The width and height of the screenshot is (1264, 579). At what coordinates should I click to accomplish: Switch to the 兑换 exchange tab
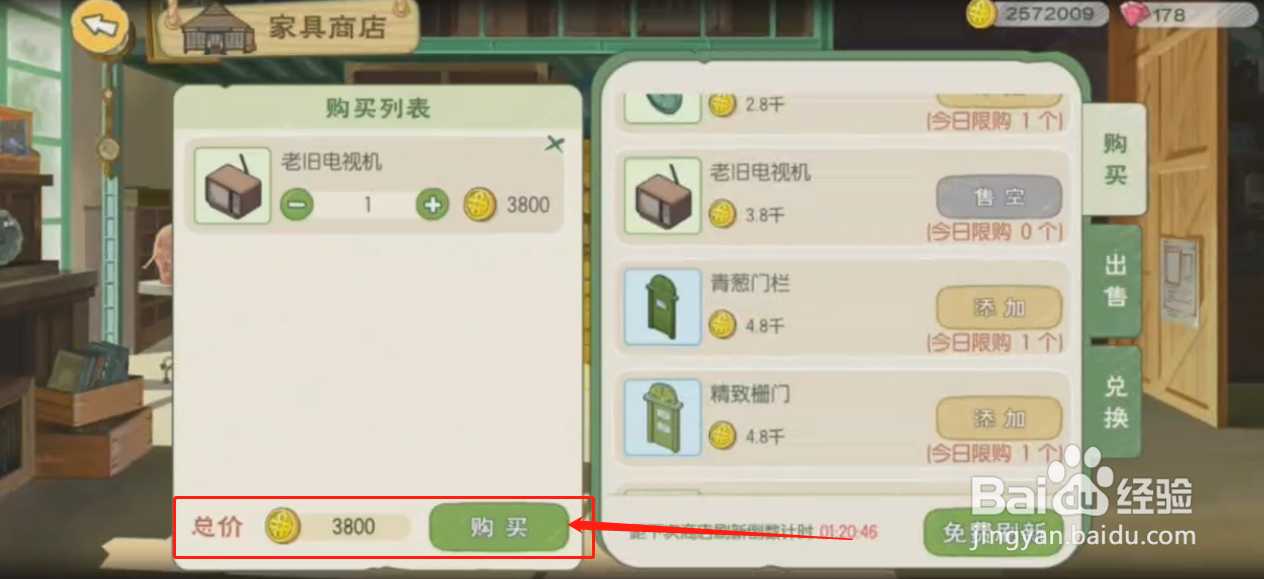click(x=1116, y=402)
